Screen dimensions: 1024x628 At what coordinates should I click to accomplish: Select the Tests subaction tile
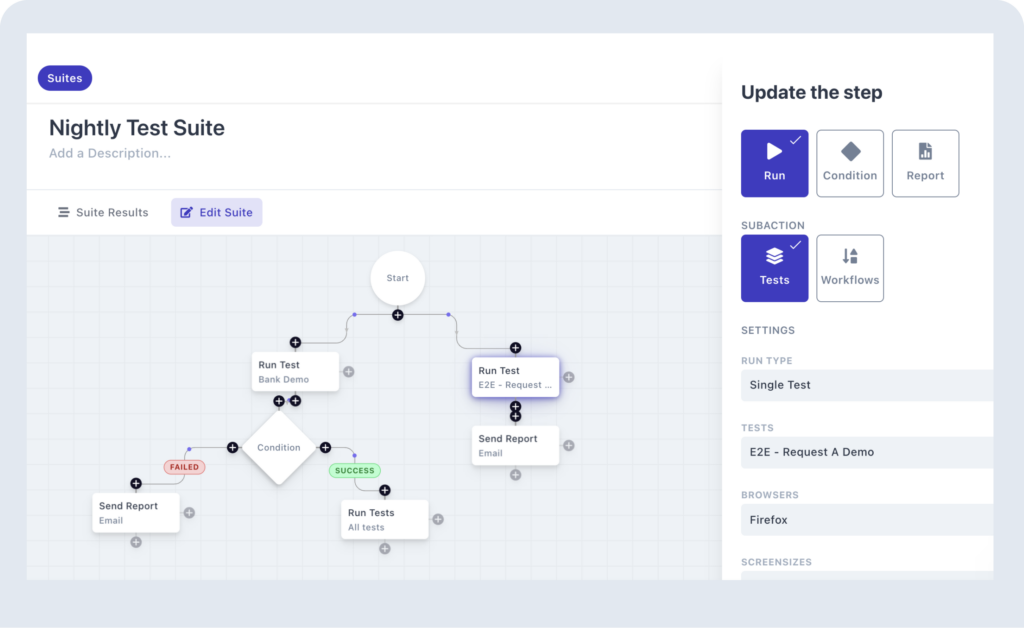click(774, 268)
